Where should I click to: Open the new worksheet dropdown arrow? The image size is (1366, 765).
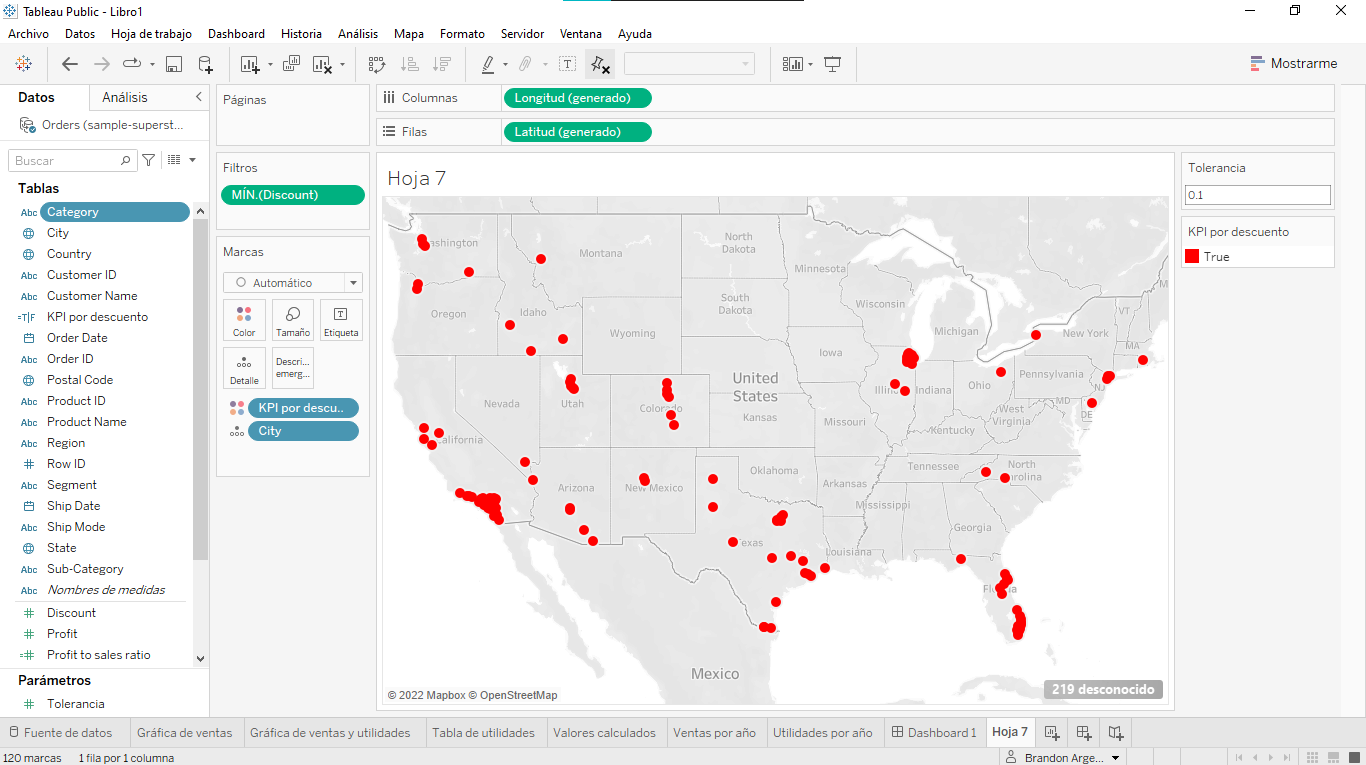click(270, 64)
